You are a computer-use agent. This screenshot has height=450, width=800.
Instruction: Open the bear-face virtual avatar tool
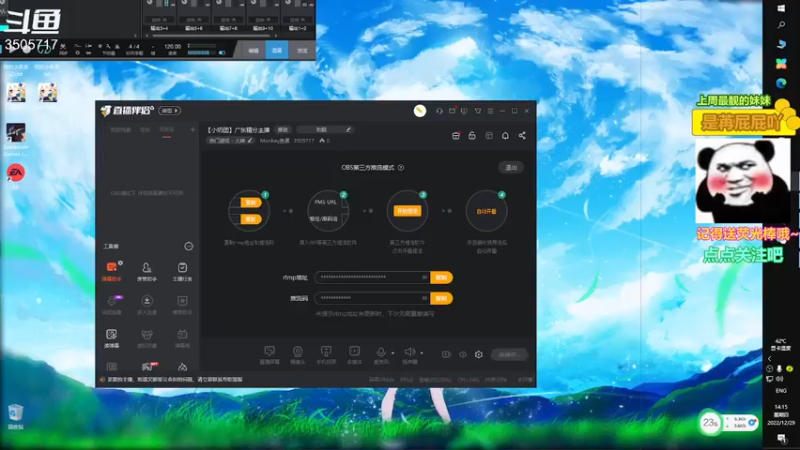pos(147,338)
